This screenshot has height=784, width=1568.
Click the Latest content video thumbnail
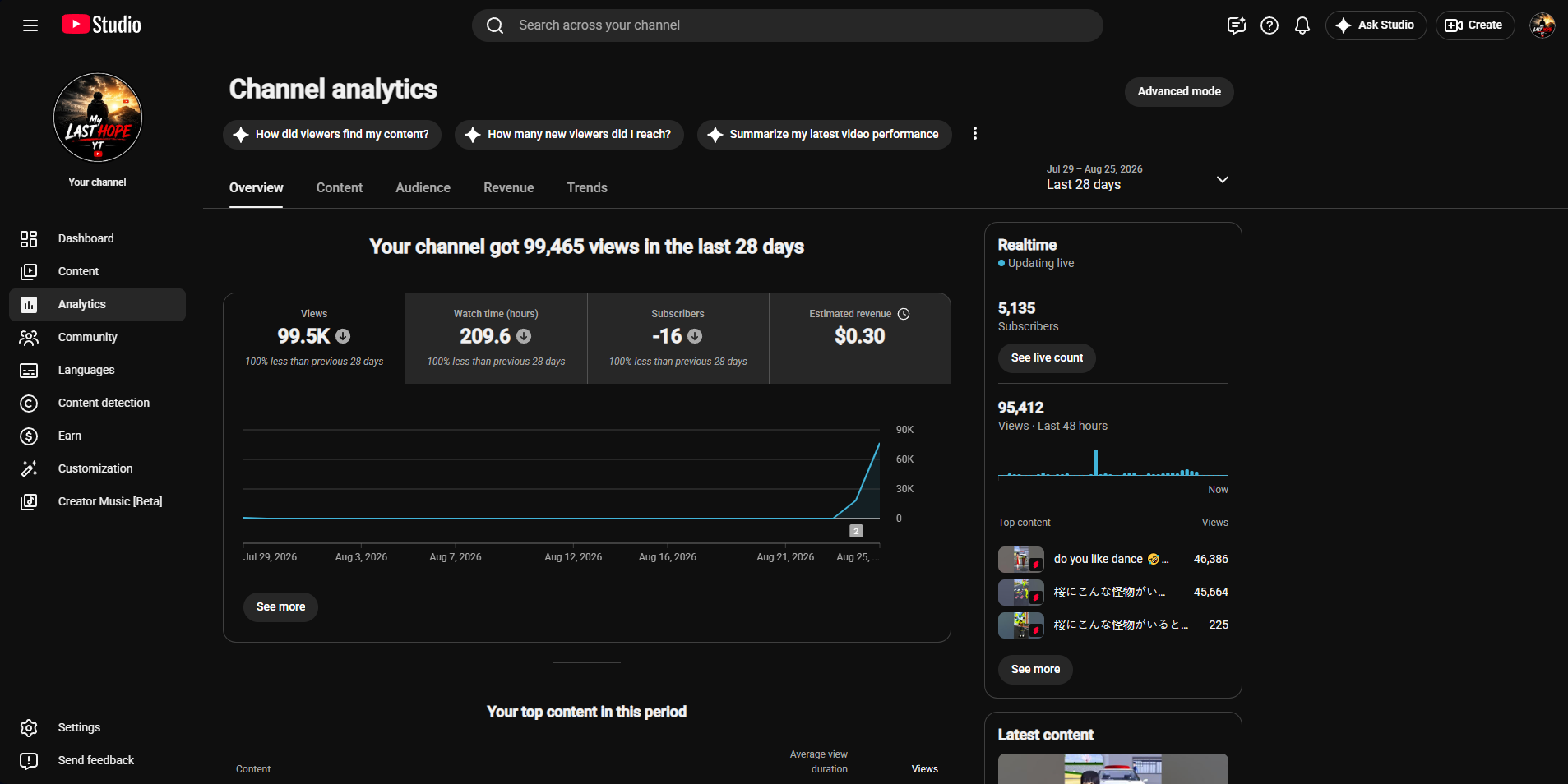[1113, 769]
